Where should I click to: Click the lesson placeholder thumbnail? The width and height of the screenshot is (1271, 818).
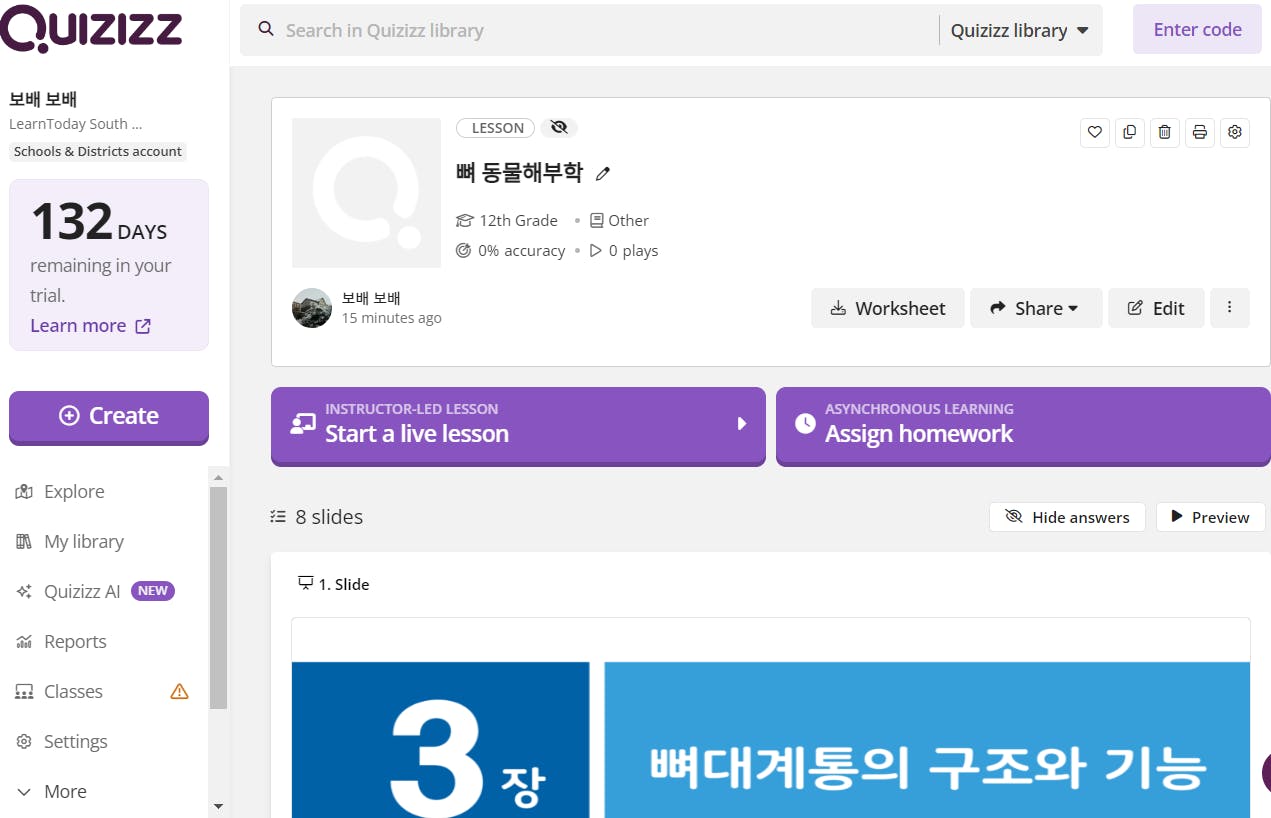pos(366,193)
